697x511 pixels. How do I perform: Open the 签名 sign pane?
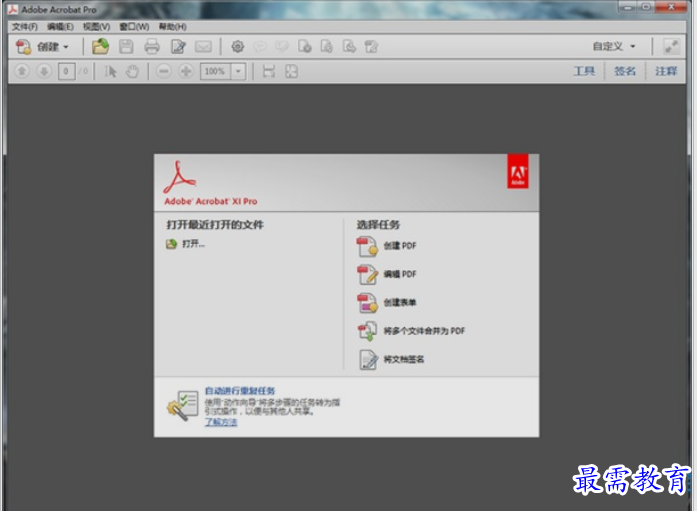point(625,71)
